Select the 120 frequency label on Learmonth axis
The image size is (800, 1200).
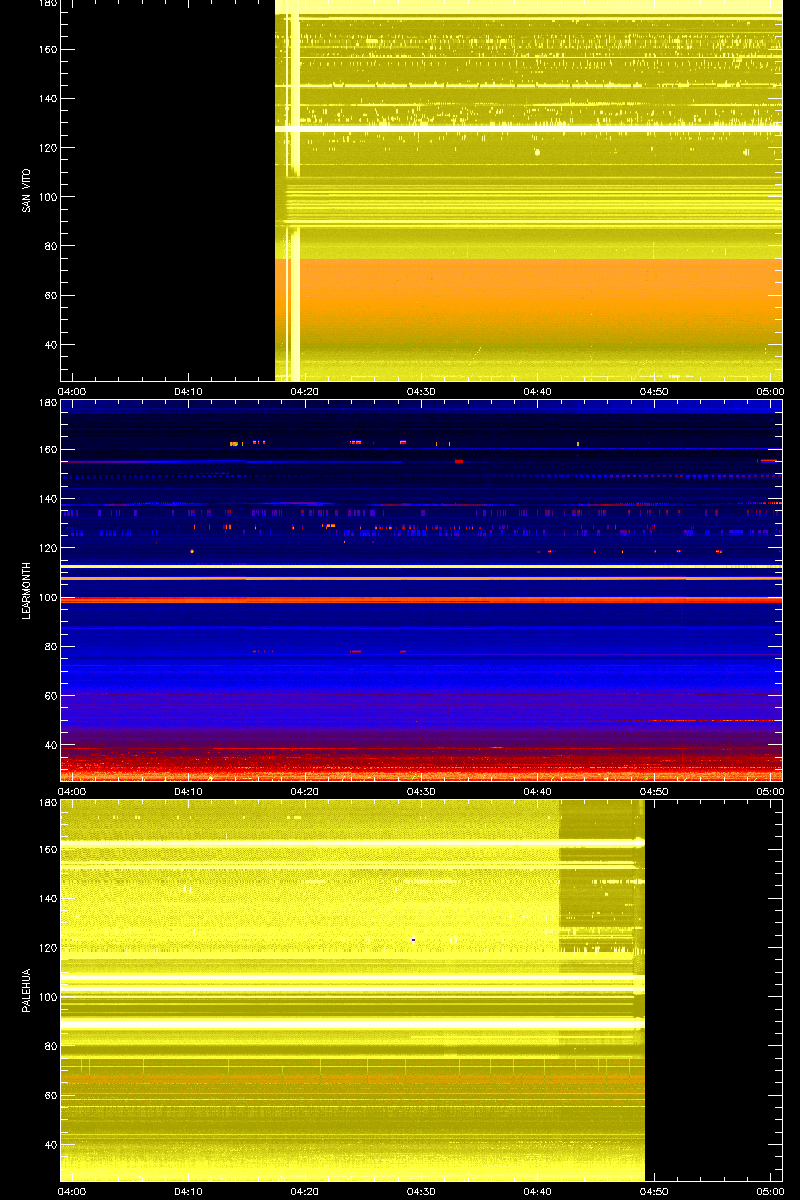[47, 548]
